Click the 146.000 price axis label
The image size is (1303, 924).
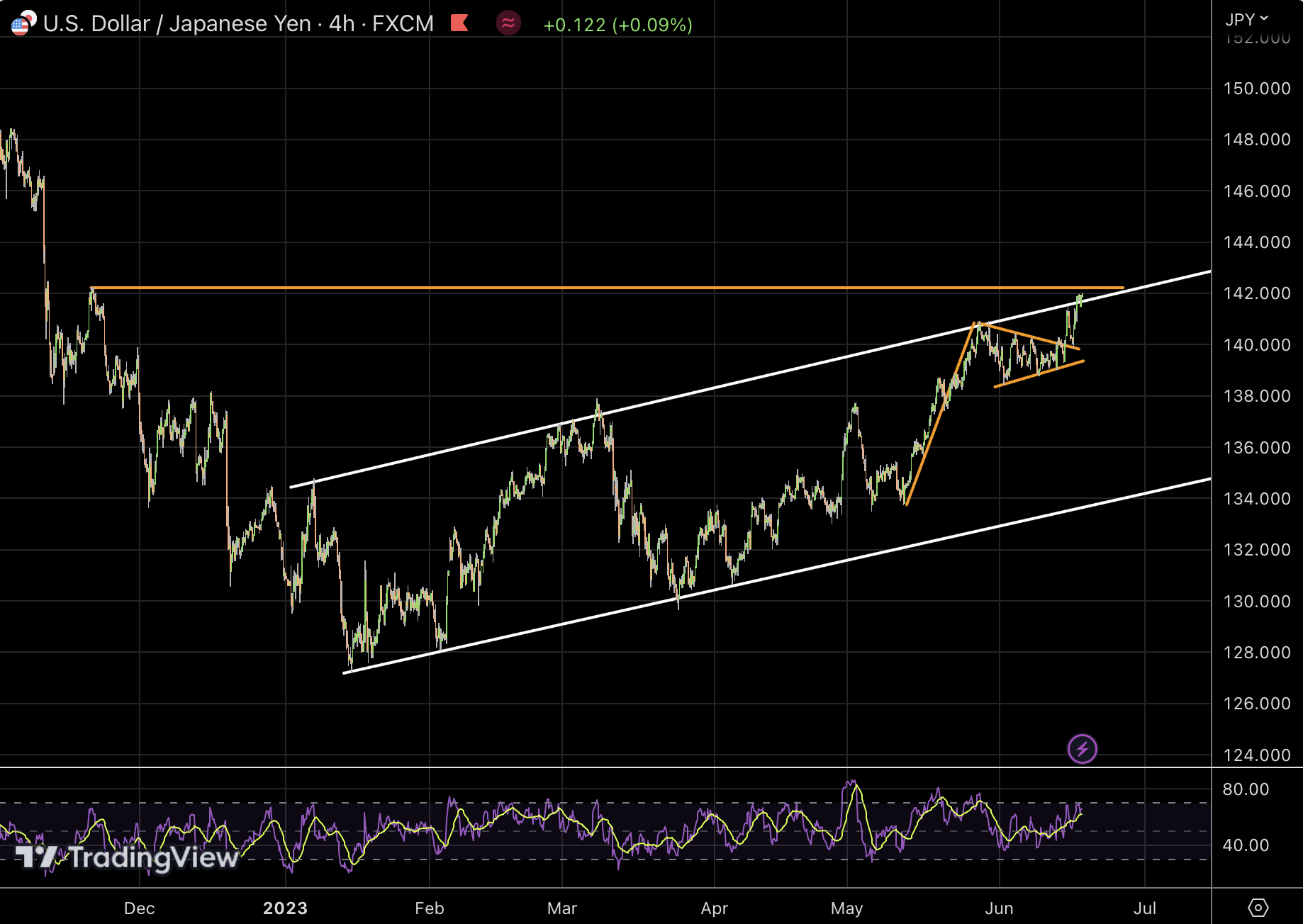(1257, 191)
